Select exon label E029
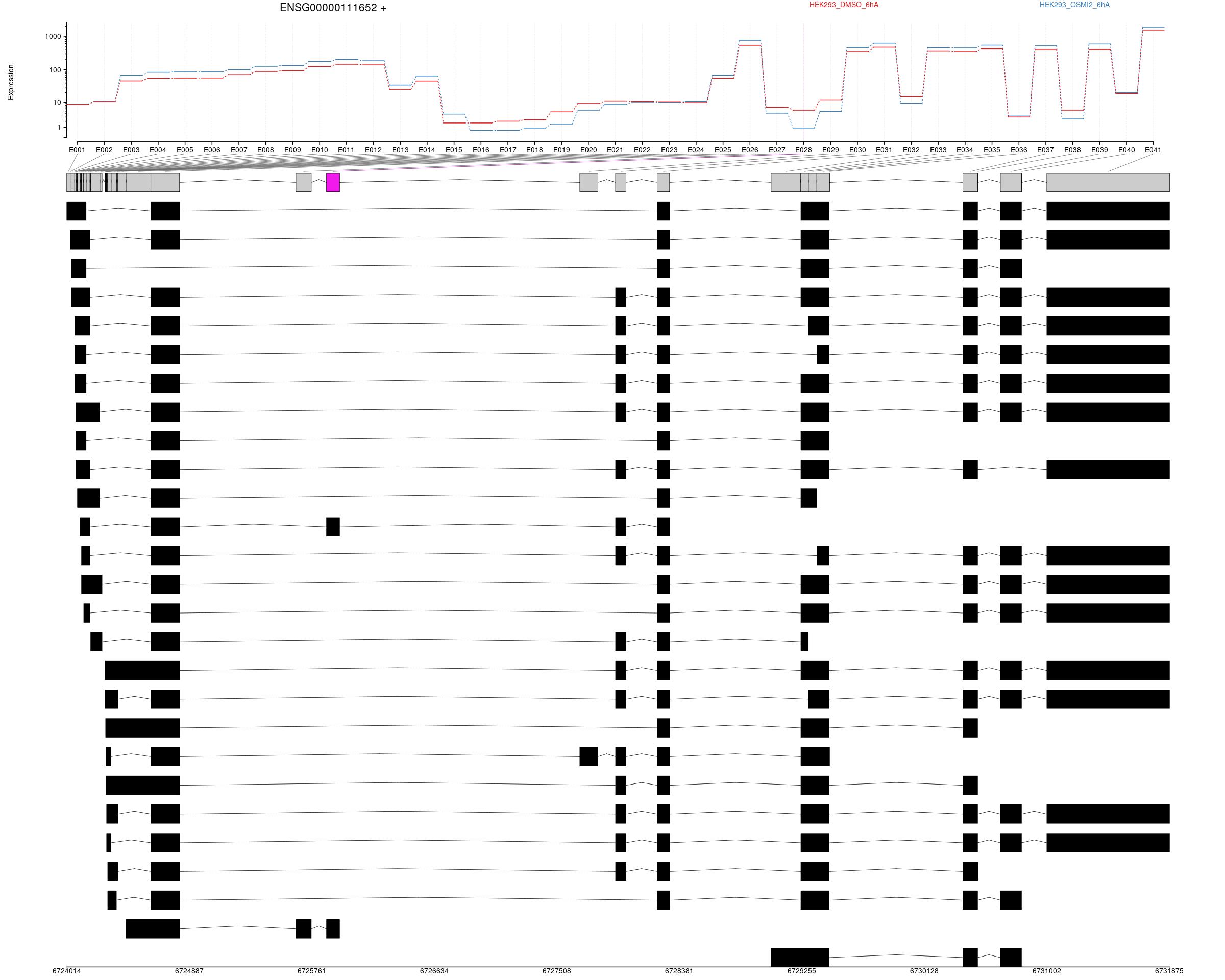1225x980 pixels. [830, 150]
